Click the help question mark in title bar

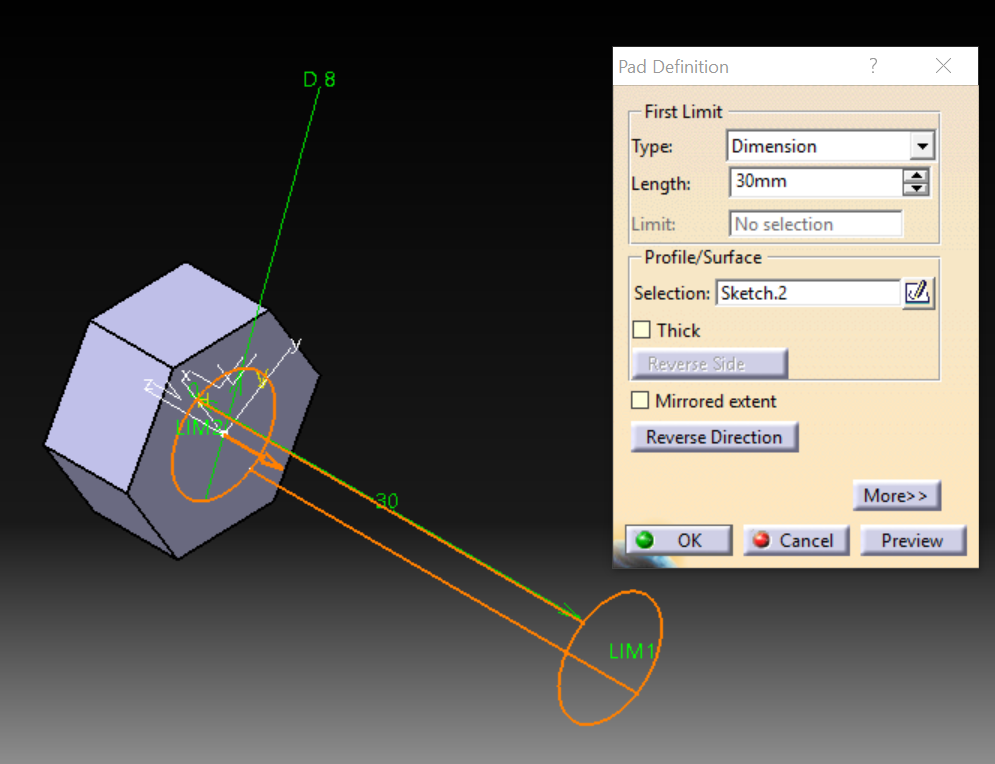coord(873,66)
